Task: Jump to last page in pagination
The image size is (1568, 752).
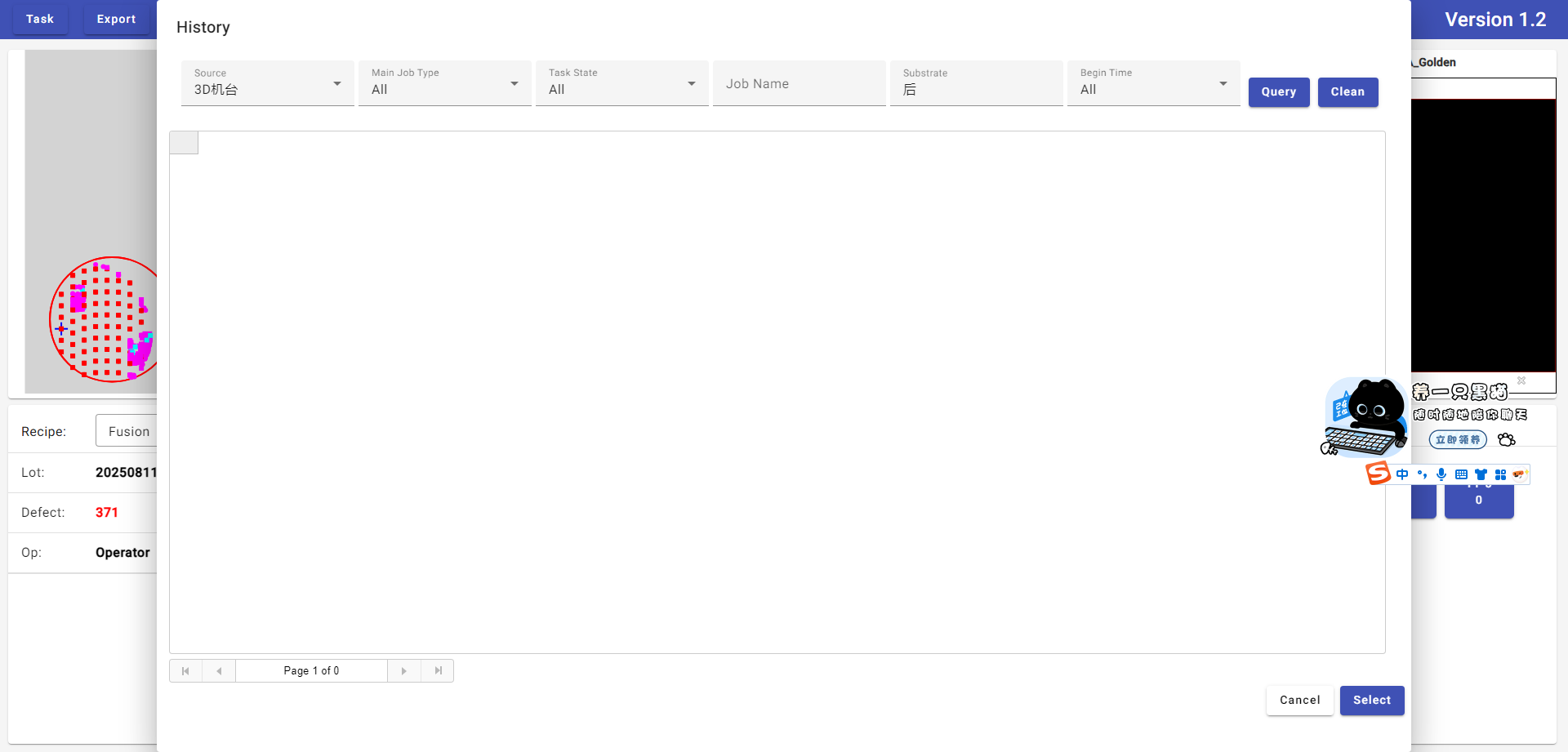Action: 438,671
